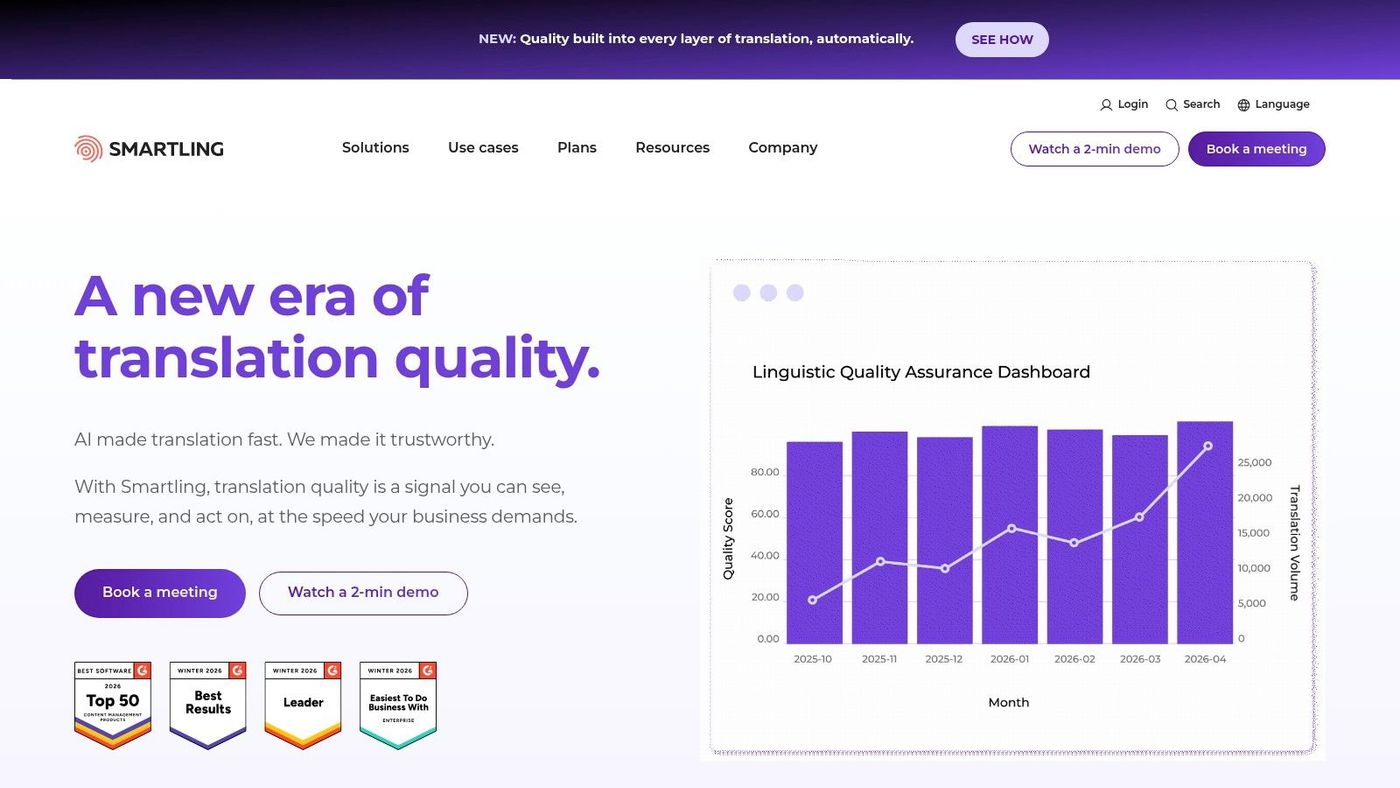Click the Linguistic Quality Assurance Dashboard image

click(1012, 510)
